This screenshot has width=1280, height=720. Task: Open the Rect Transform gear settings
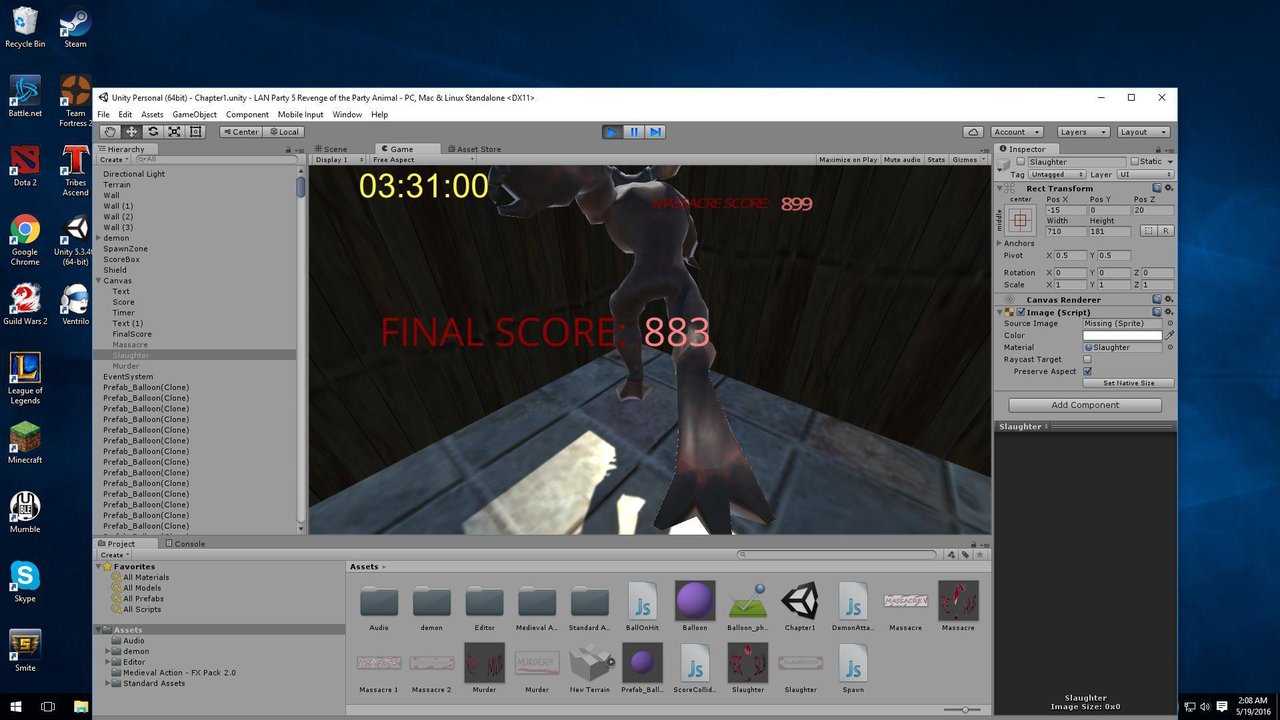tap(1168, 188)
